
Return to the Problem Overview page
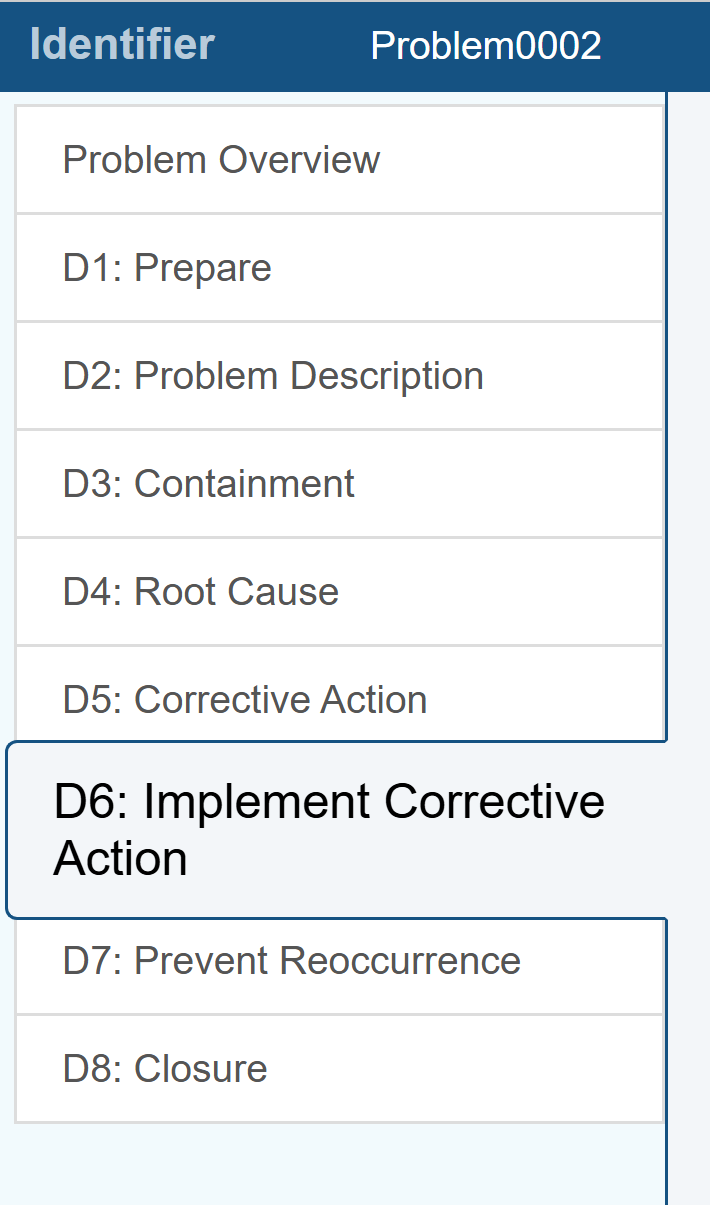(221, 160)
